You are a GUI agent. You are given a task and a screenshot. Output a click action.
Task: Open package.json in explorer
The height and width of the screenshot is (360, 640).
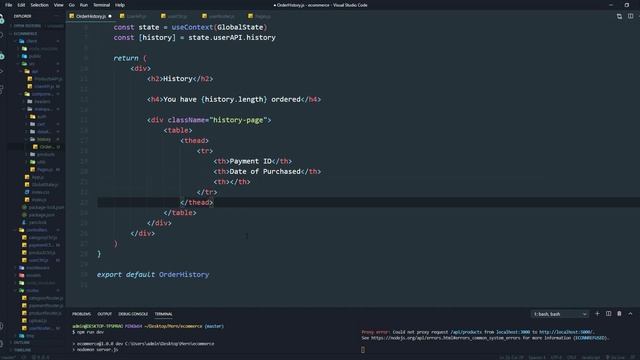(x=39, y=215)
